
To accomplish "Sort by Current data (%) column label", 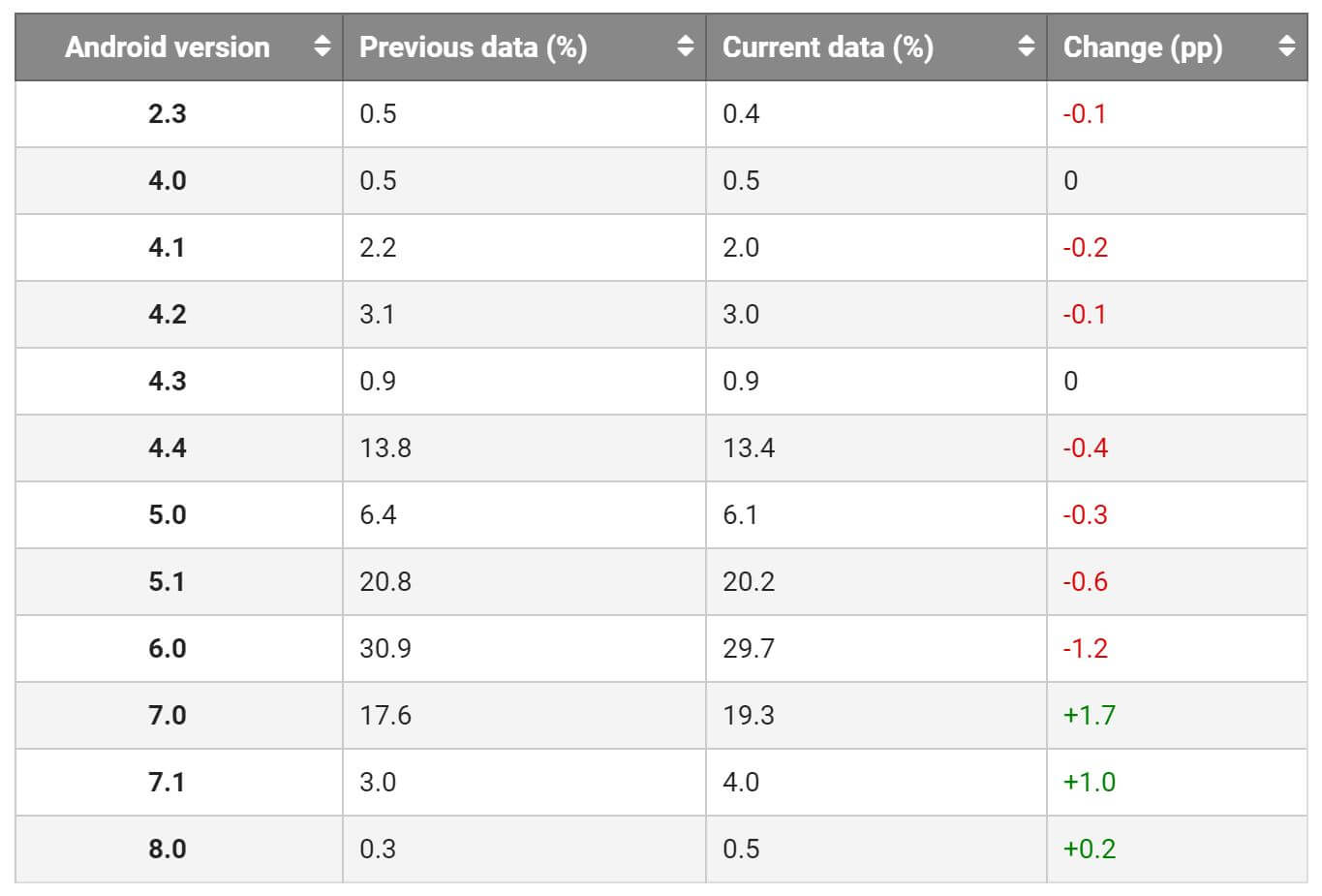I will click(828, 46).
